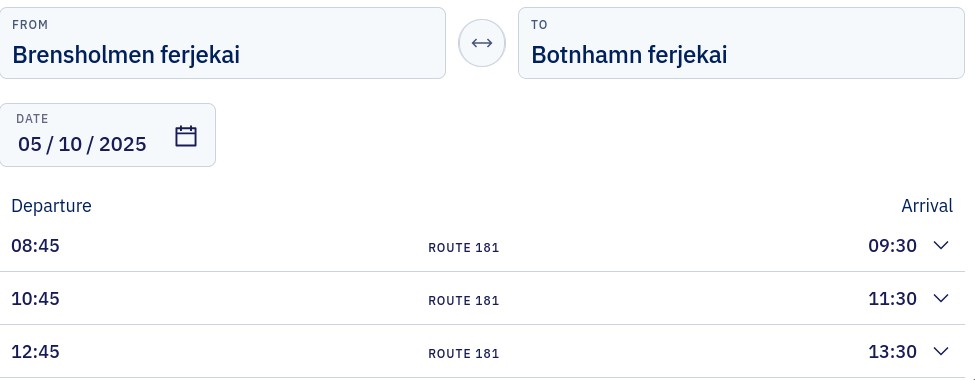This screenshot has height=380, width=975.
Task: Click the DATE field label
Action: (32, 118)
